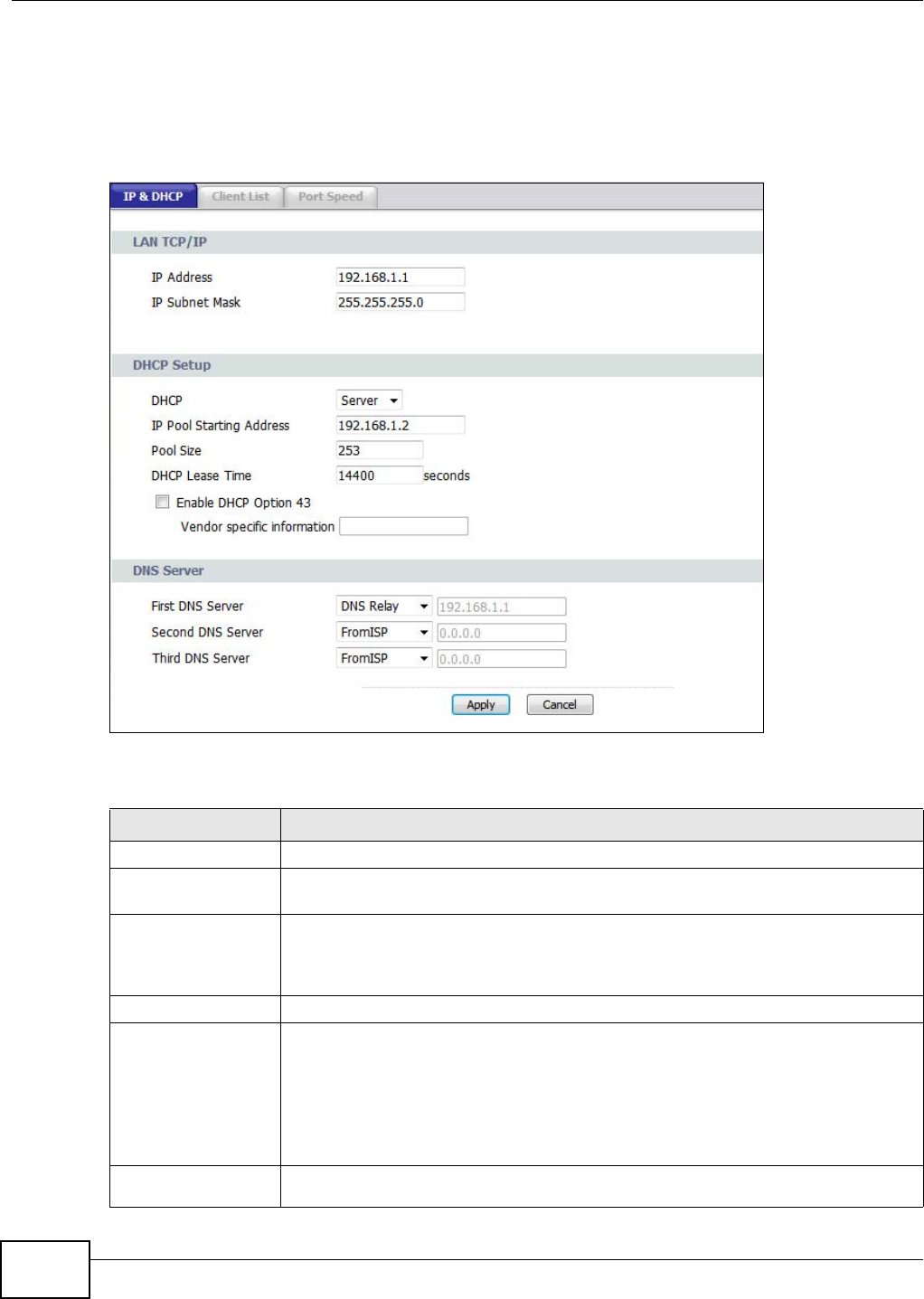The width and height of the screenshot is (924, 1299).
Task: Click the 'seconds' label text
Action: (447, 475)
